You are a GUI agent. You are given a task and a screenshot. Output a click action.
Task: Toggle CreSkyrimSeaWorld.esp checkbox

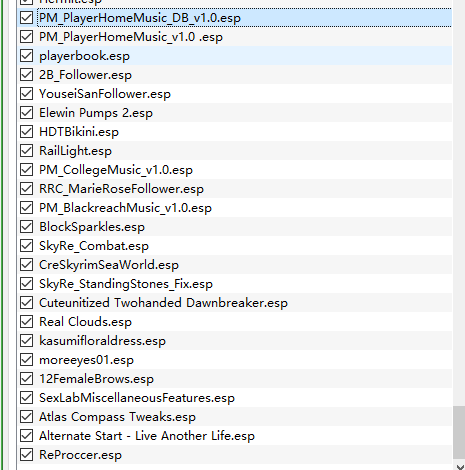26,265
